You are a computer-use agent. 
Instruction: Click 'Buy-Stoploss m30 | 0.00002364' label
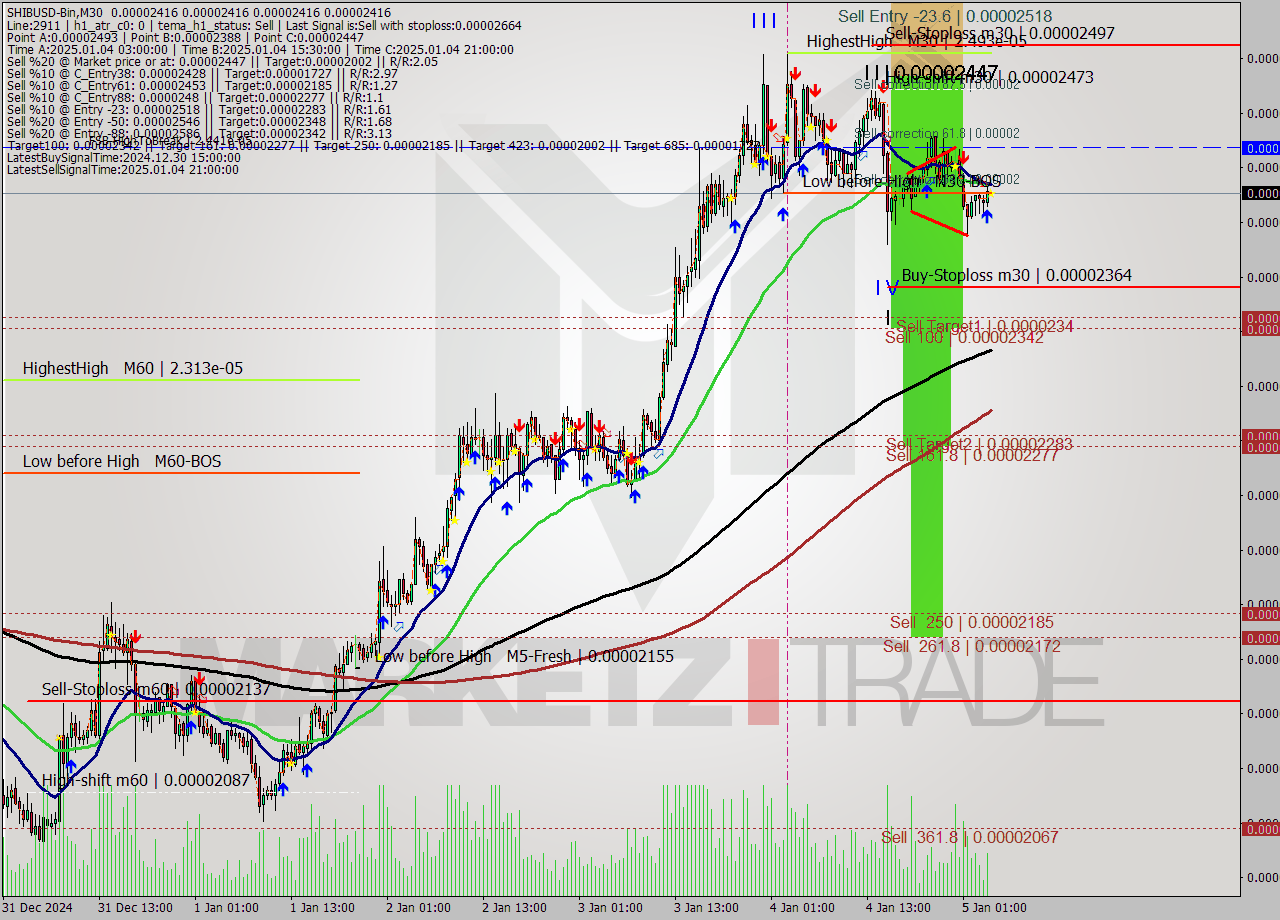pos(1017,275)
